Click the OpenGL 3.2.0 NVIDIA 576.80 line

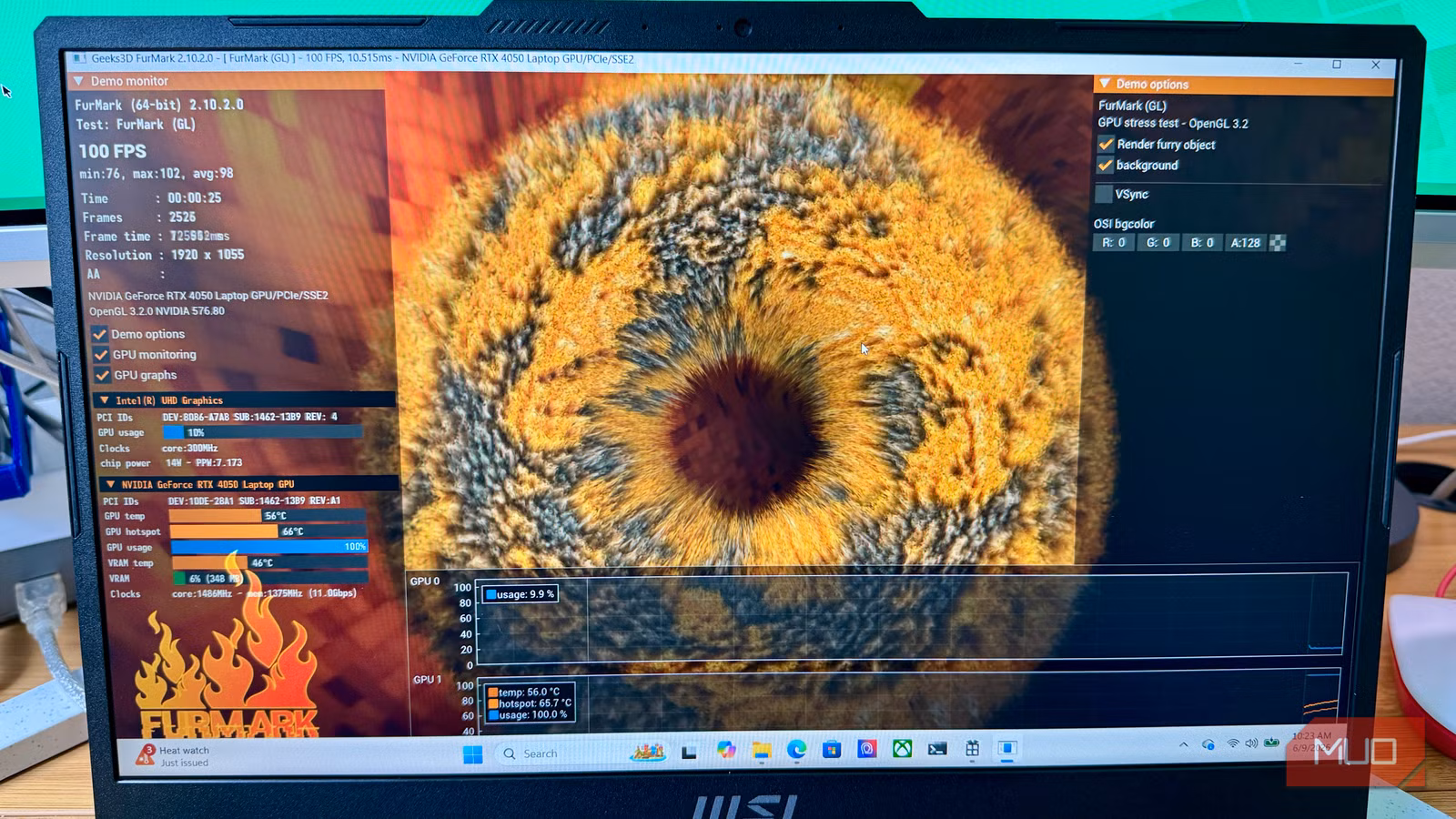coord(157,311)
